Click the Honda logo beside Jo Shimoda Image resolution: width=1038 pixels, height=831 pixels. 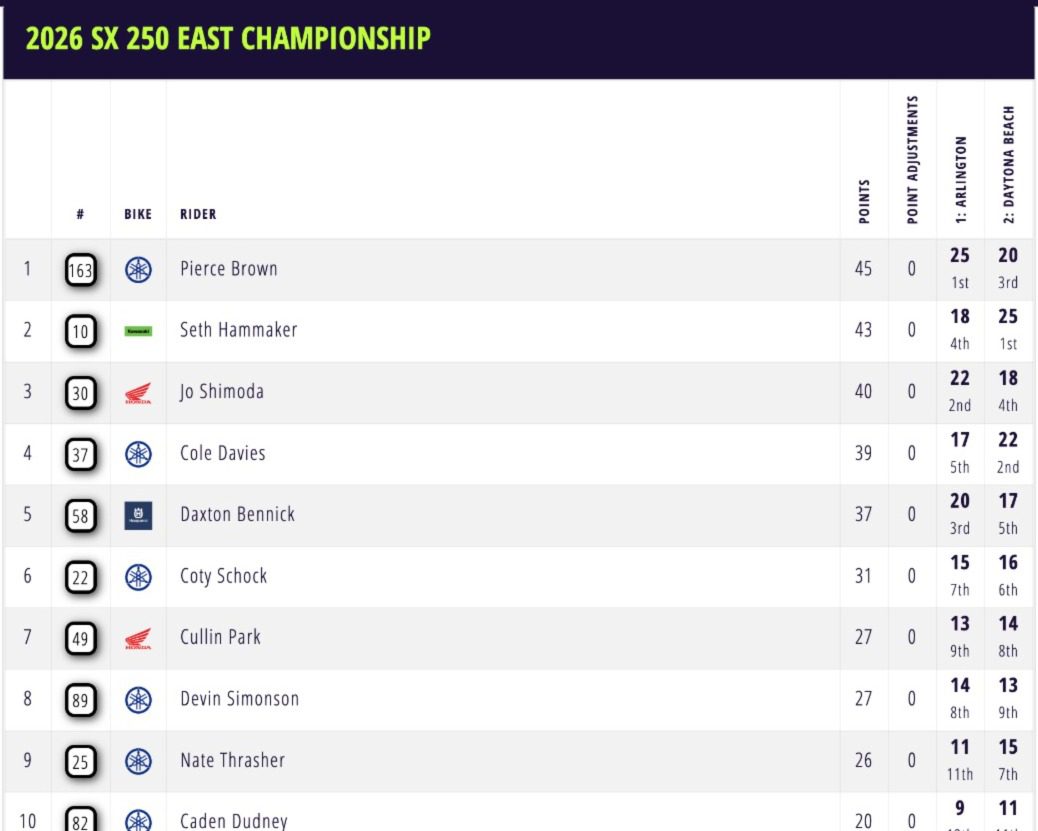138,393
